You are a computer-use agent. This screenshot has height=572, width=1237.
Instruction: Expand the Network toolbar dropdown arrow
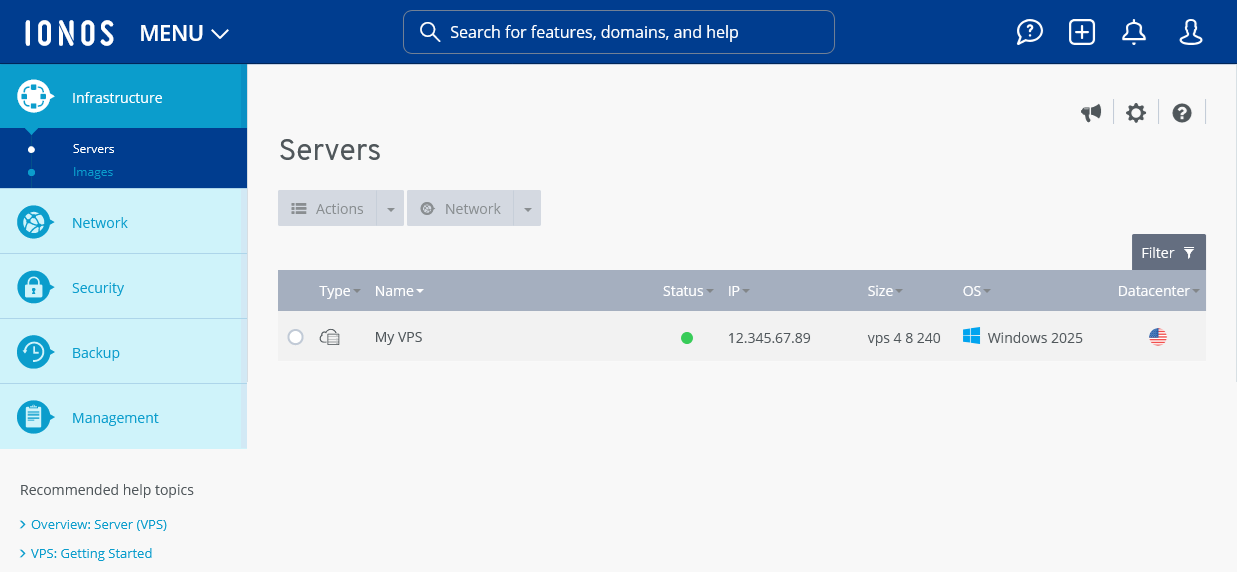coord(527,208)
